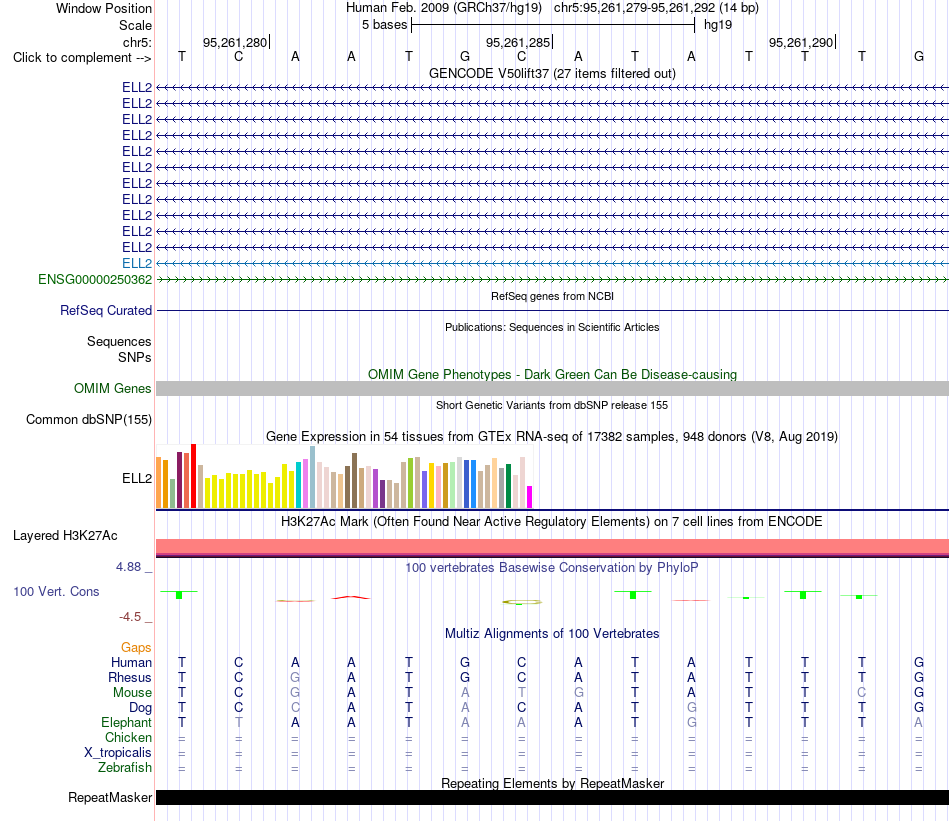Open 'Short Genetic Variants from dbSNP release 155'
The width and height of the screenshot is (950, 821).
tap(552, 405)
